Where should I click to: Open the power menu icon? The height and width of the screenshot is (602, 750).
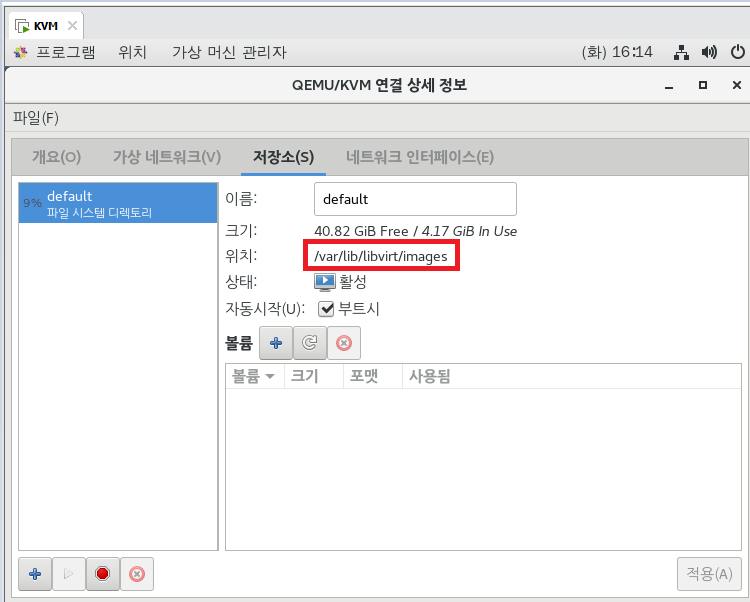pos(738,52)
